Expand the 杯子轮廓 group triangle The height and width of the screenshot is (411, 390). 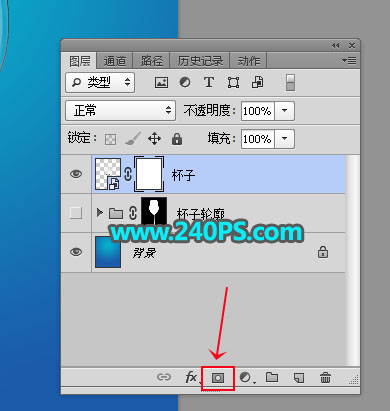click(x=99, y=212)
